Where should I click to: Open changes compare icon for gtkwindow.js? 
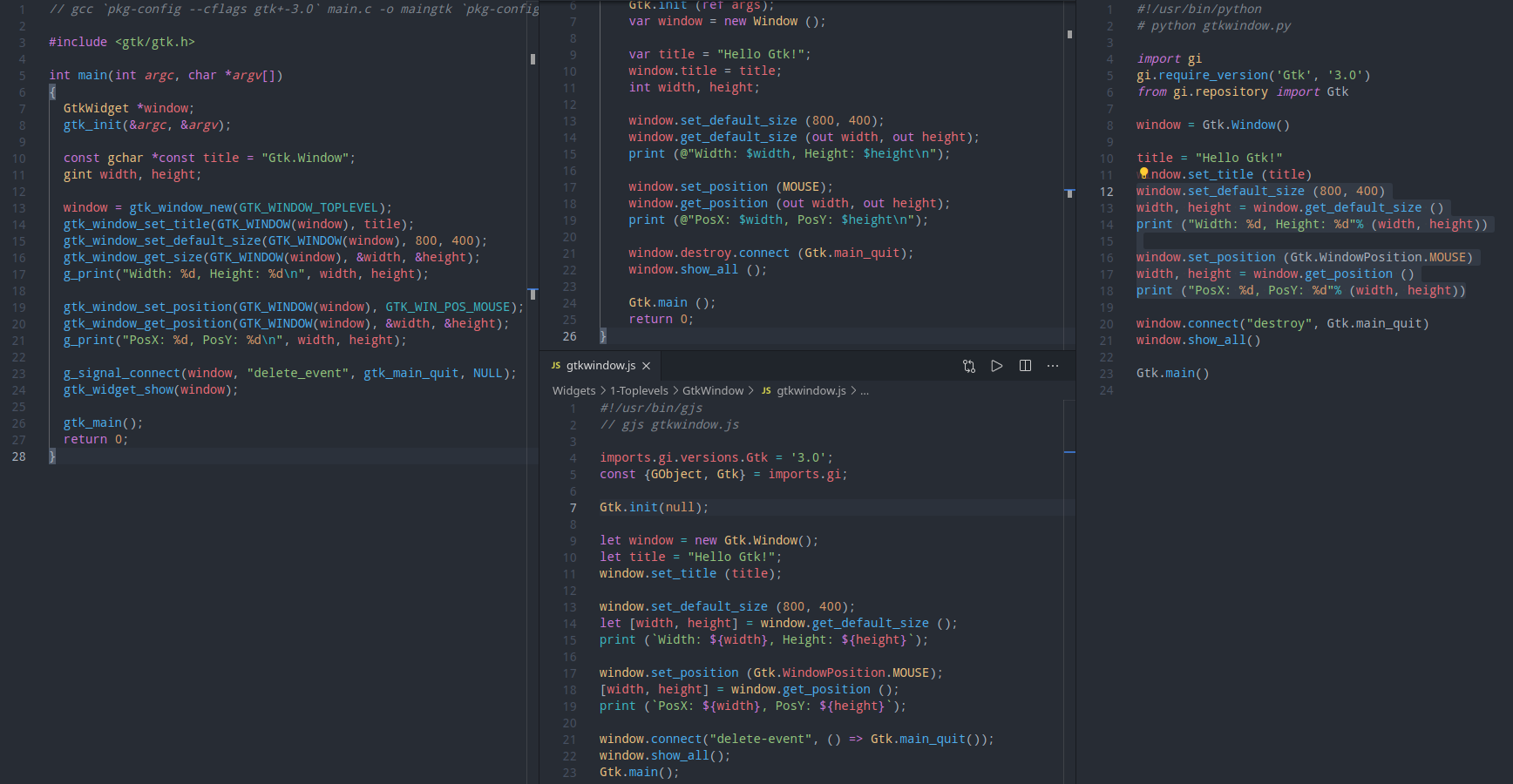click(x=969, y=366)
